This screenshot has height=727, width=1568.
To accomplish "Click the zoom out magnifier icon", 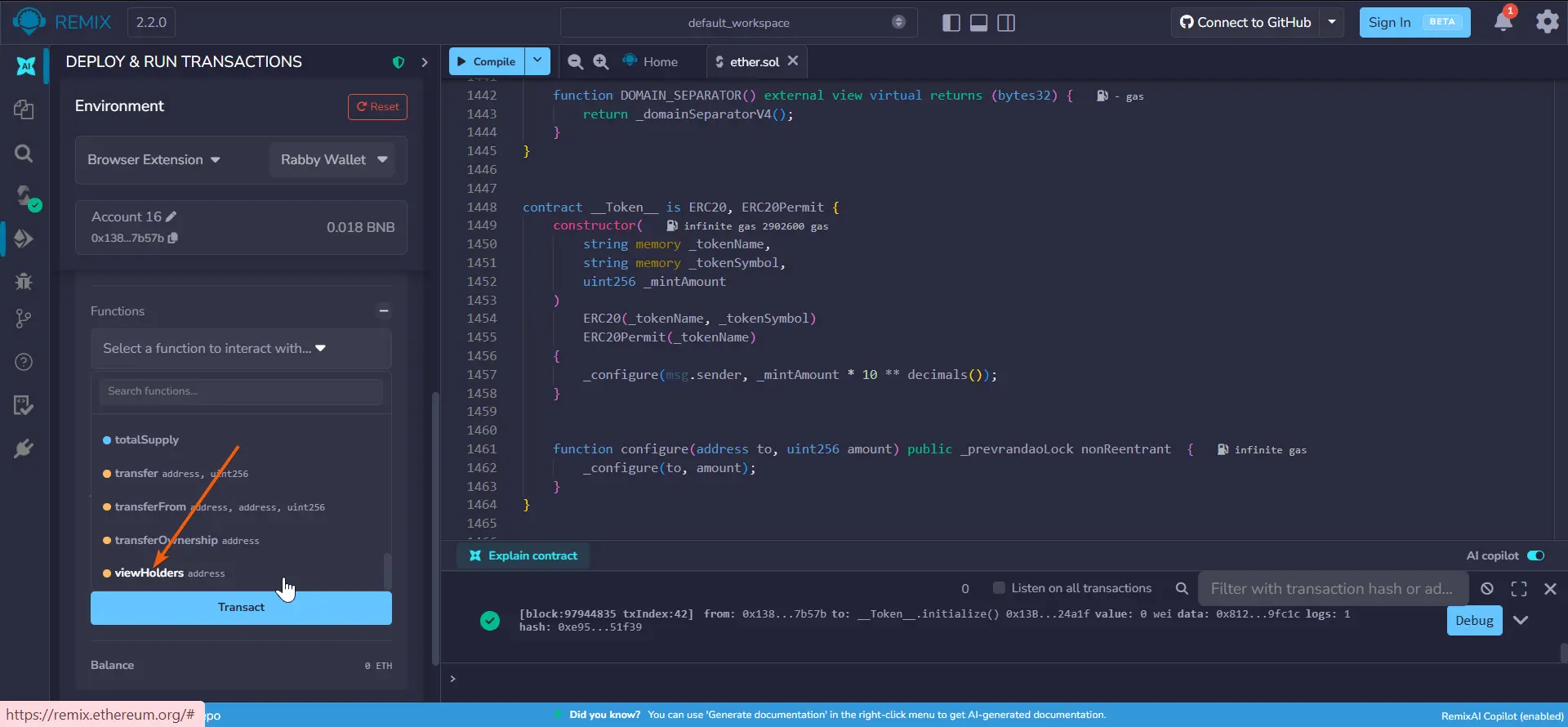I will pos(576,61).
